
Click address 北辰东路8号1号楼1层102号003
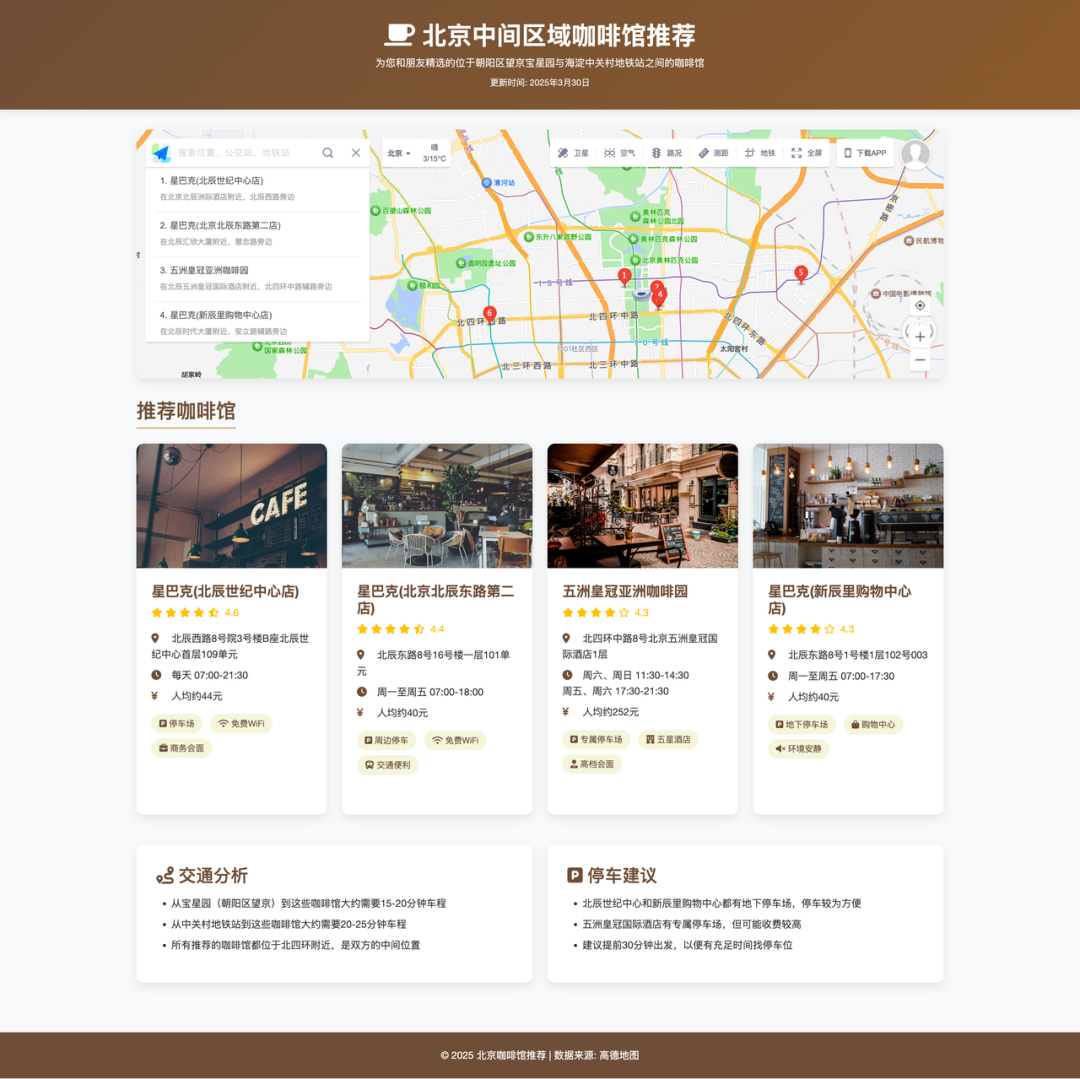pos(858,655)
